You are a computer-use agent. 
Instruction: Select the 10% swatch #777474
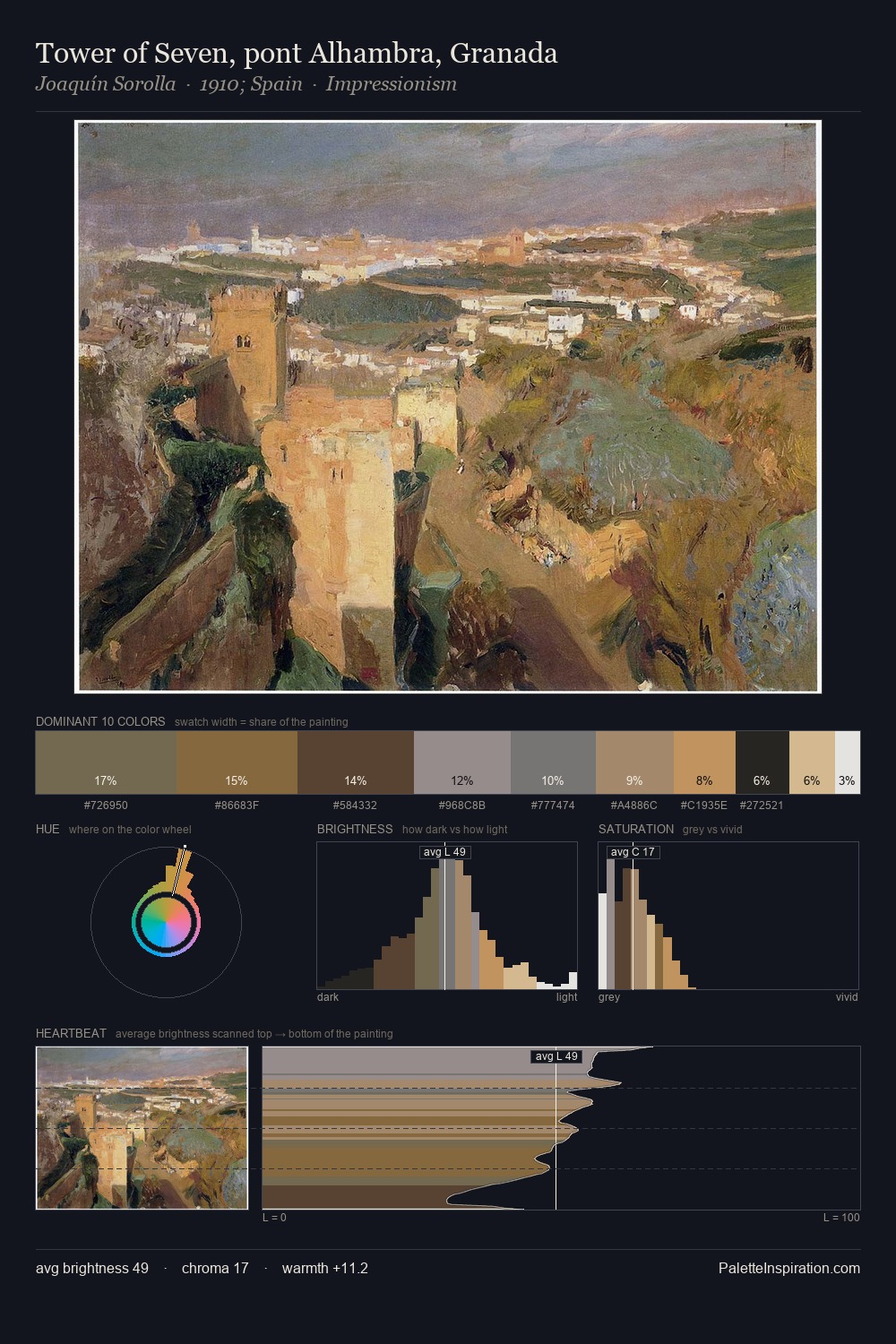(x=553, y=762)
